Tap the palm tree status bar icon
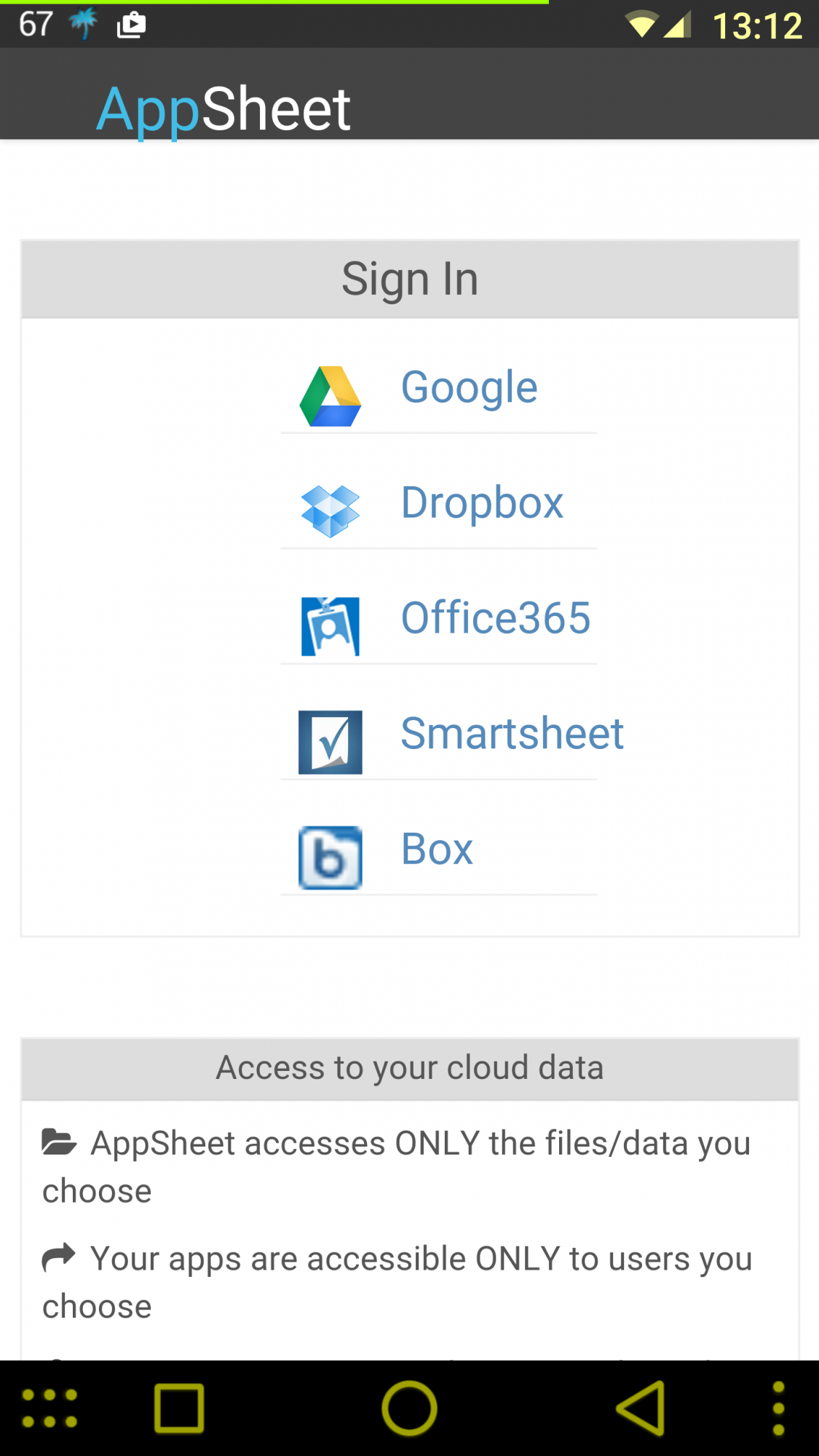 point(84,24)
